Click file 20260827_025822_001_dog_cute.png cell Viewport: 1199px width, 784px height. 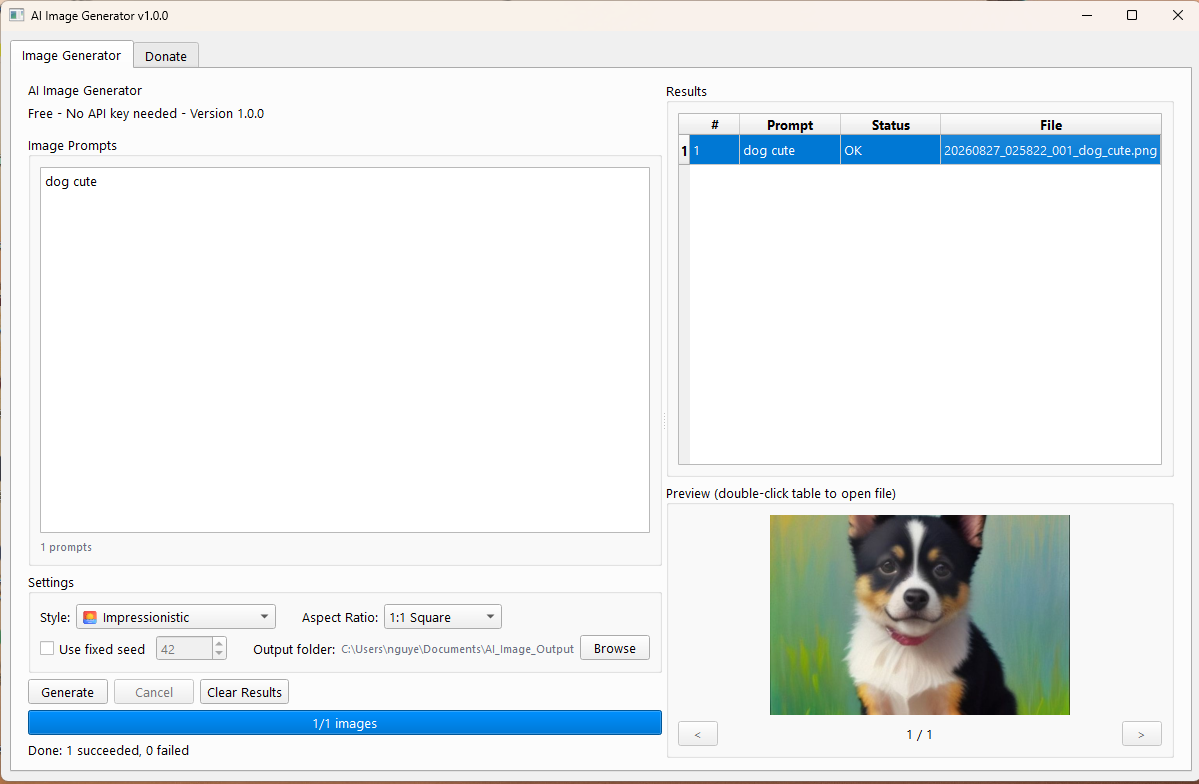(1051, 150)
